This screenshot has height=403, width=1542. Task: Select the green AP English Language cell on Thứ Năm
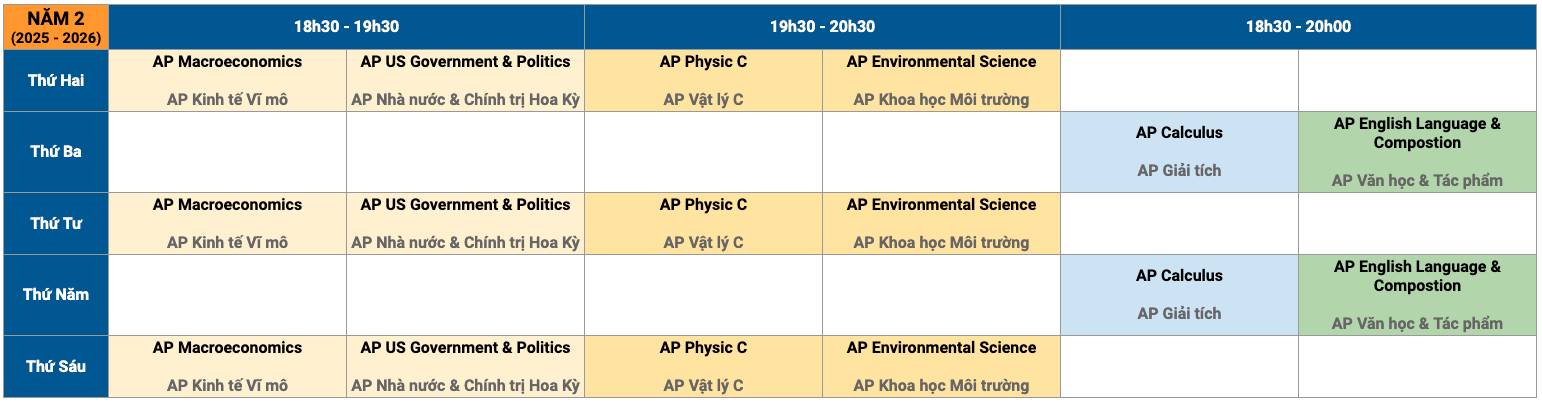tap(1417, 295)
